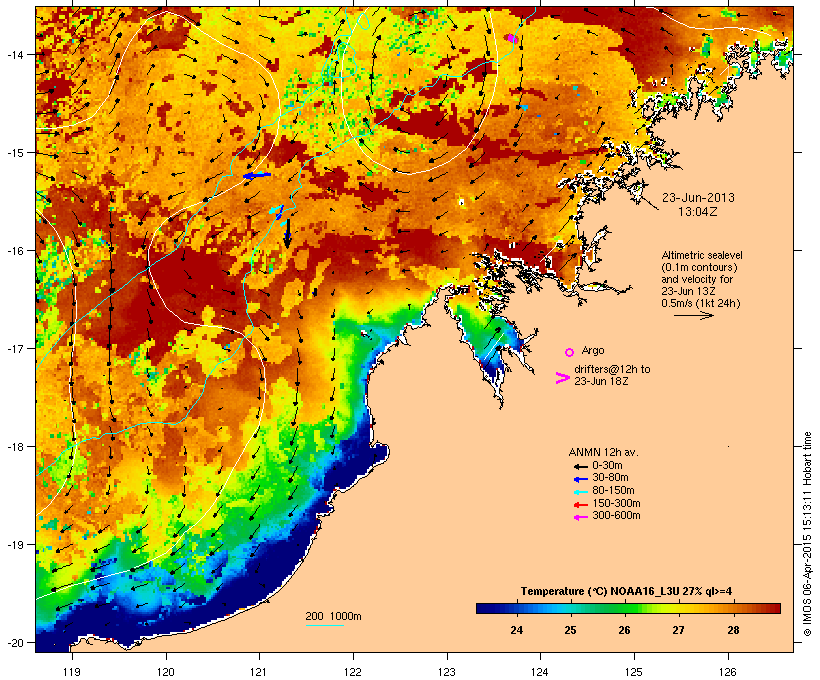
Task: Click the Argo legend label
Action: pos(593,350)
